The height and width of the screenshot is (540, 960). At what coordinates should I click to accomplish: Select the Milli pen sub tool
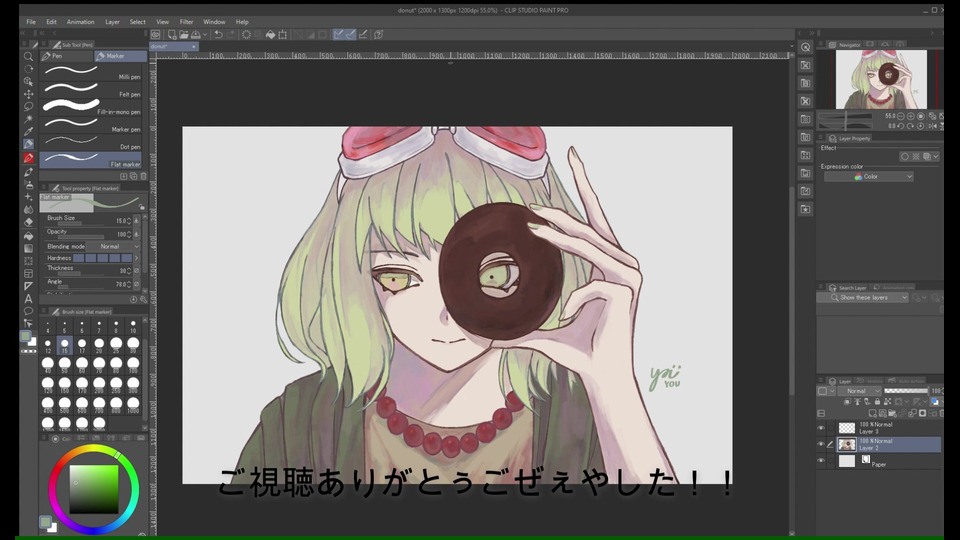click(93, 72)
